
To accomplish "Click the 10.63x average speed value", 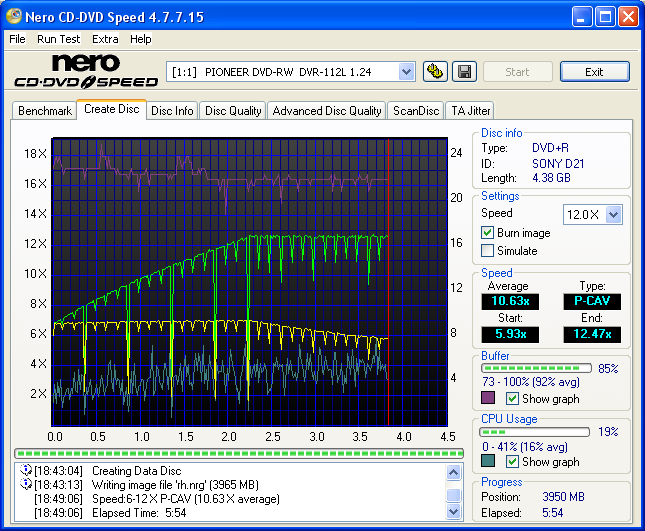I will (510, 301).
